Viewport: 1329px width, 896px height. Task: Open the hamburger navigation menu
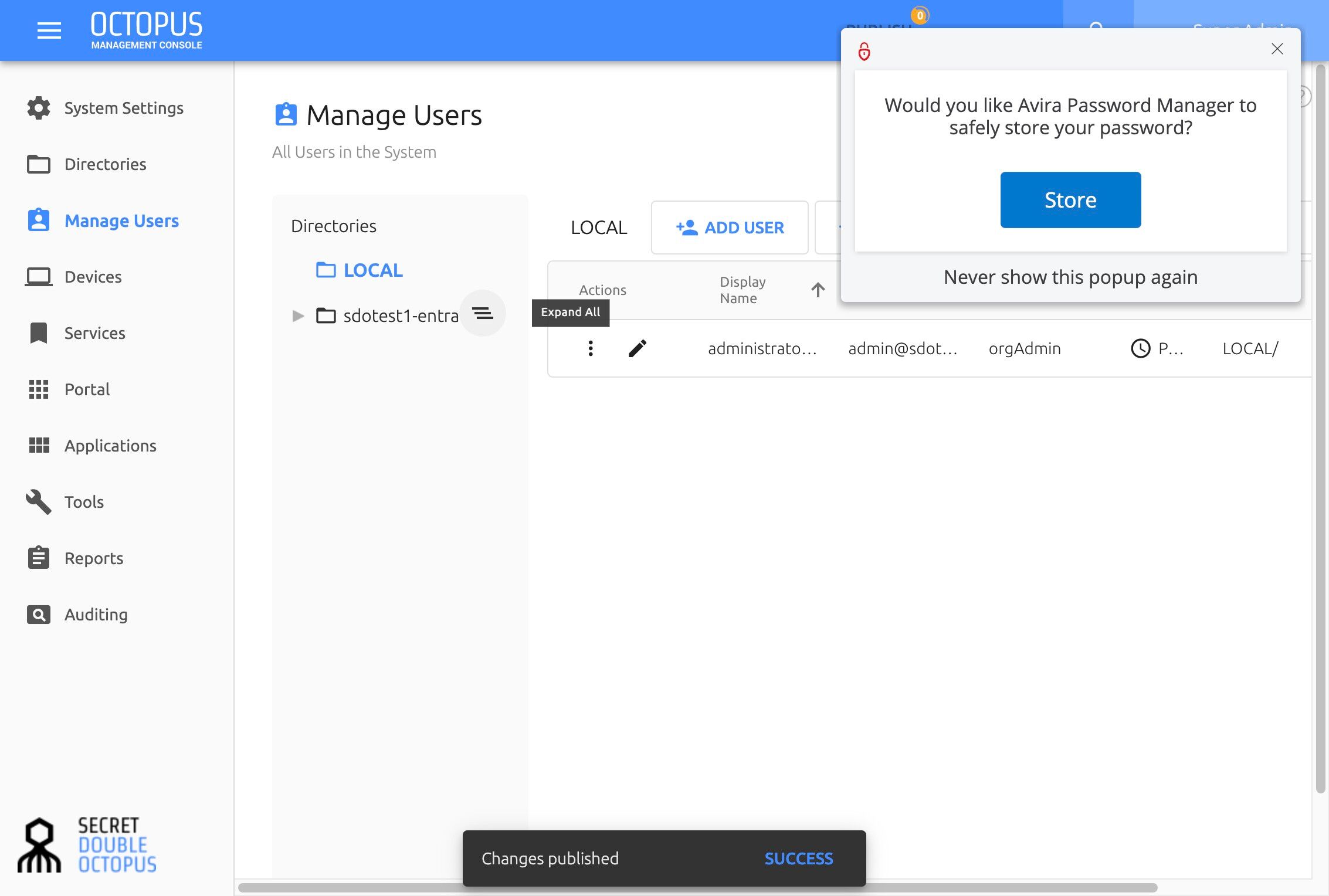(x=49, y=30)
